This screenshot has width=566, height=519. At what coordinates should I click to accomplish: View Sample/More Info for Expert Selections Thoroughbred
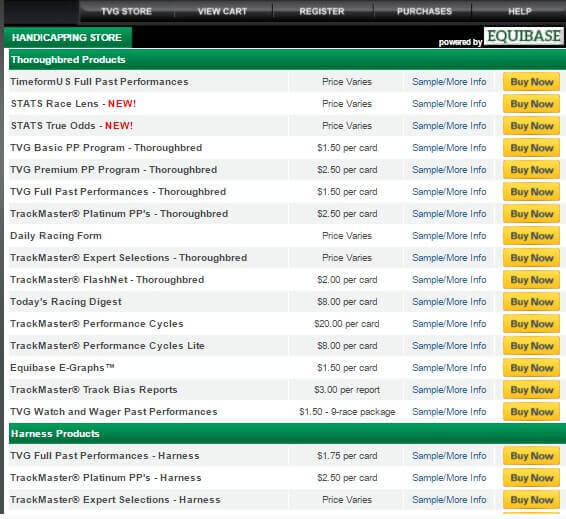449,258
